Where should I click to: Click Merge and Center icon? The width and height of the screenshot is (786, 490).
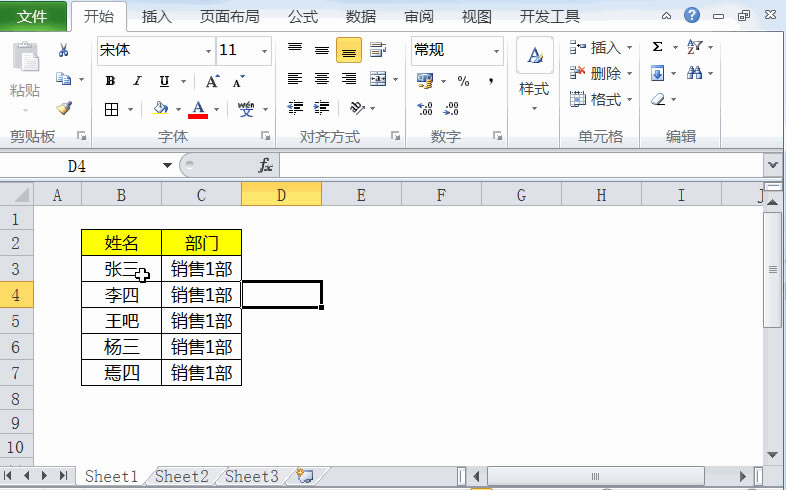click(x=378, y=79)
